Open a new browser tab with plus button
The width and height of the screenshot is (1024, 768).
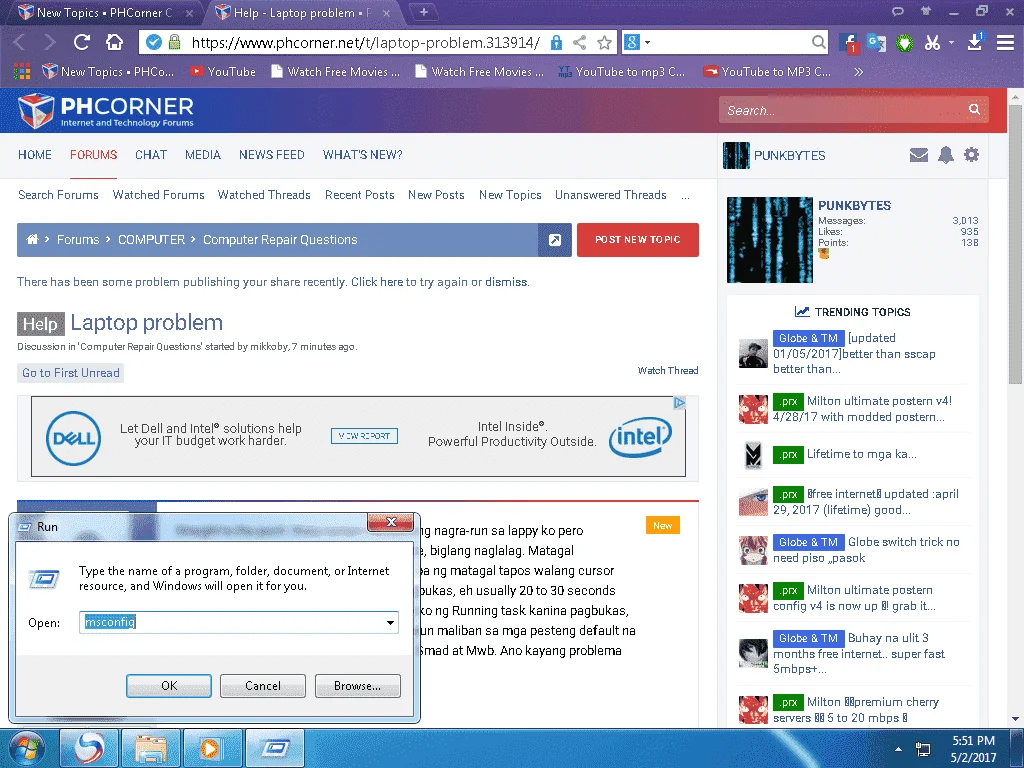point(423,12)
